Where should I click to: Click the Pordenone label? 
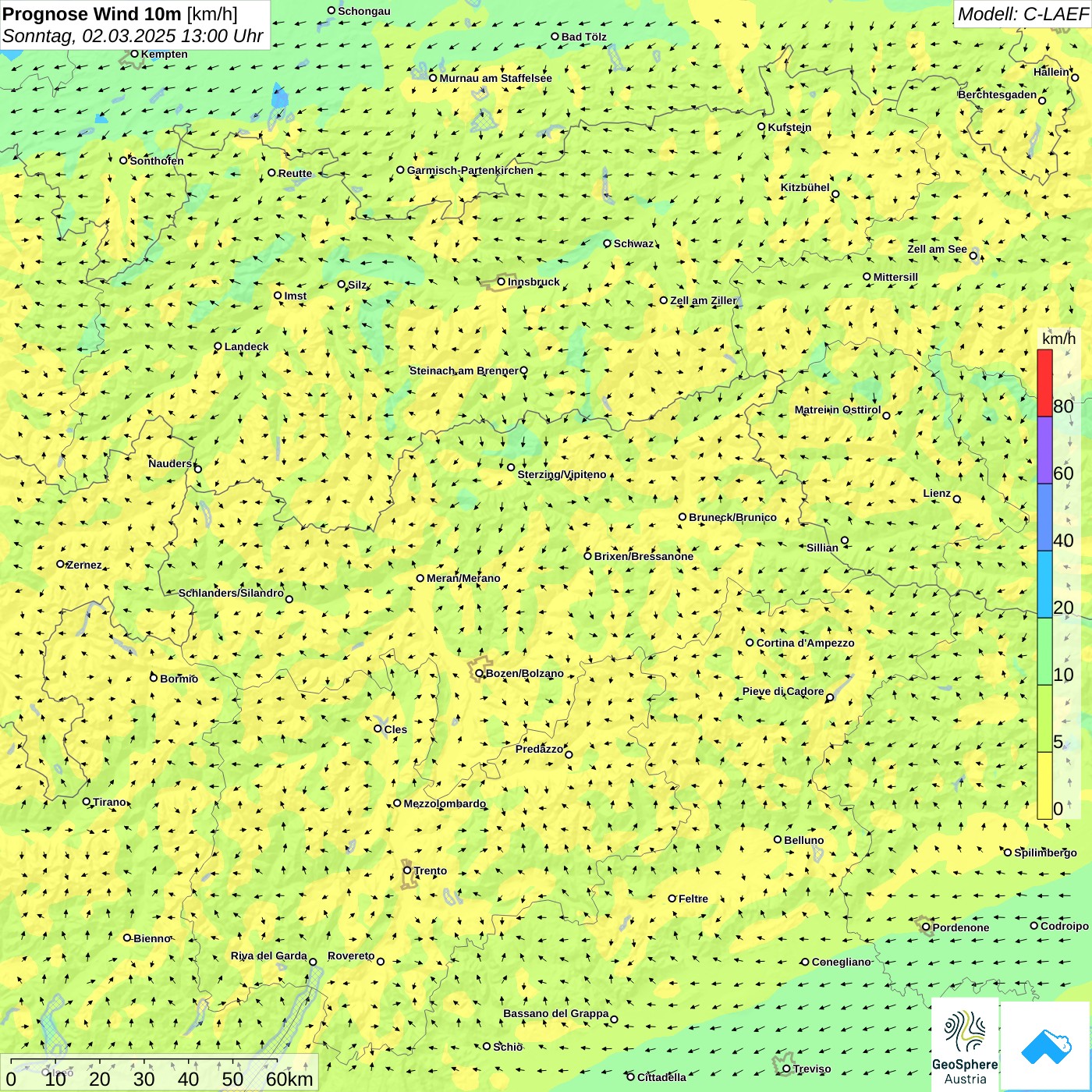click(961, 927)
